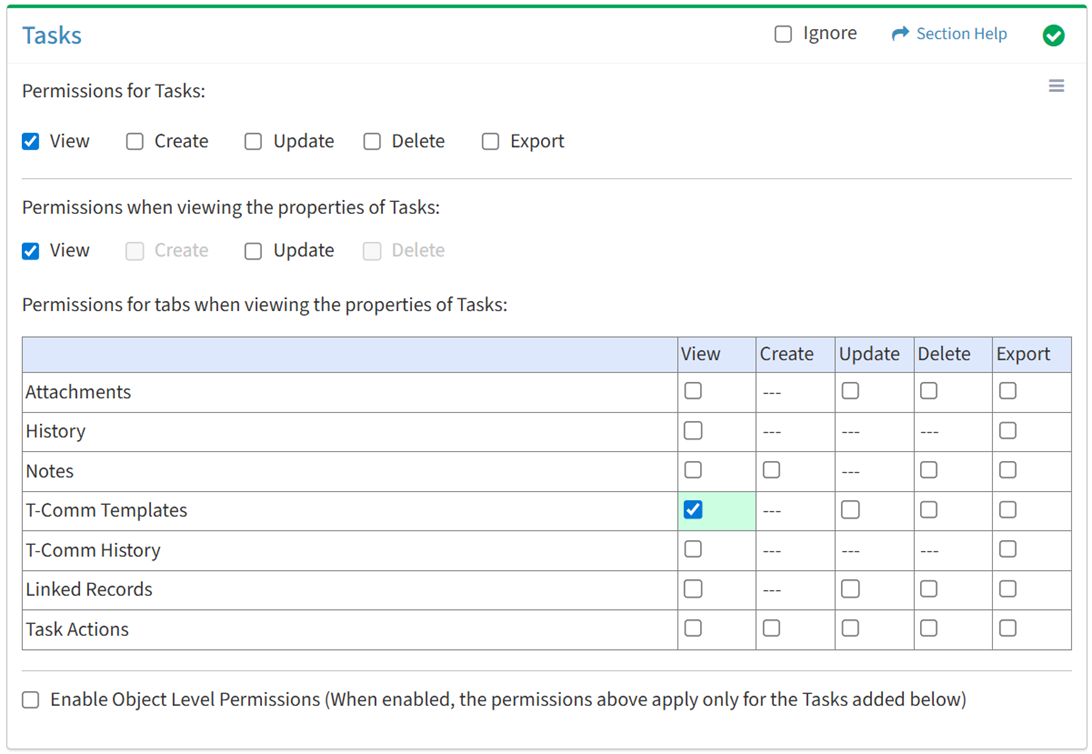Enable Export for History tab

click(x=1007, y=431)
